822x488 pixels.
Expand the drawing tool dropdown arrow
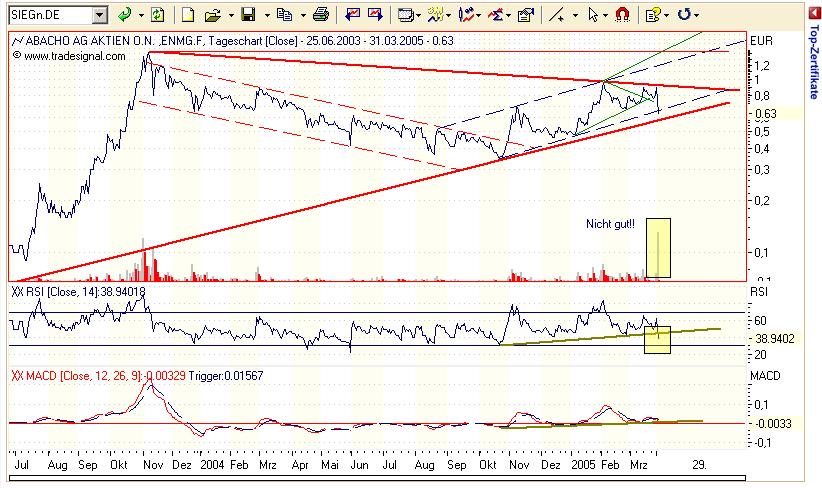coord(575,15)
